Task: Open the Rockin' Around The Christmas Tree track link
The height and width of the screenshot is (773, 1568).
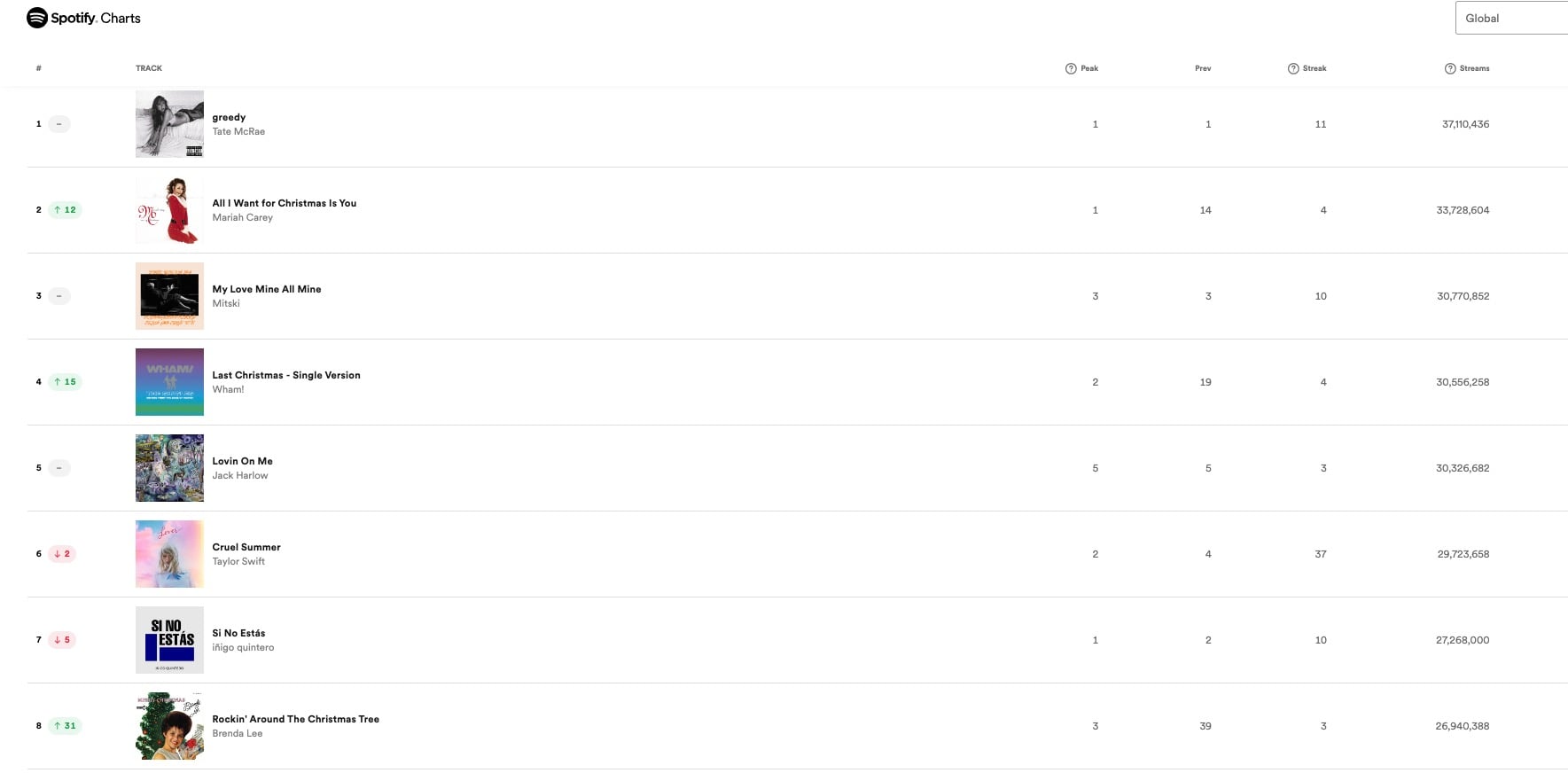Action: click(295, 719)
